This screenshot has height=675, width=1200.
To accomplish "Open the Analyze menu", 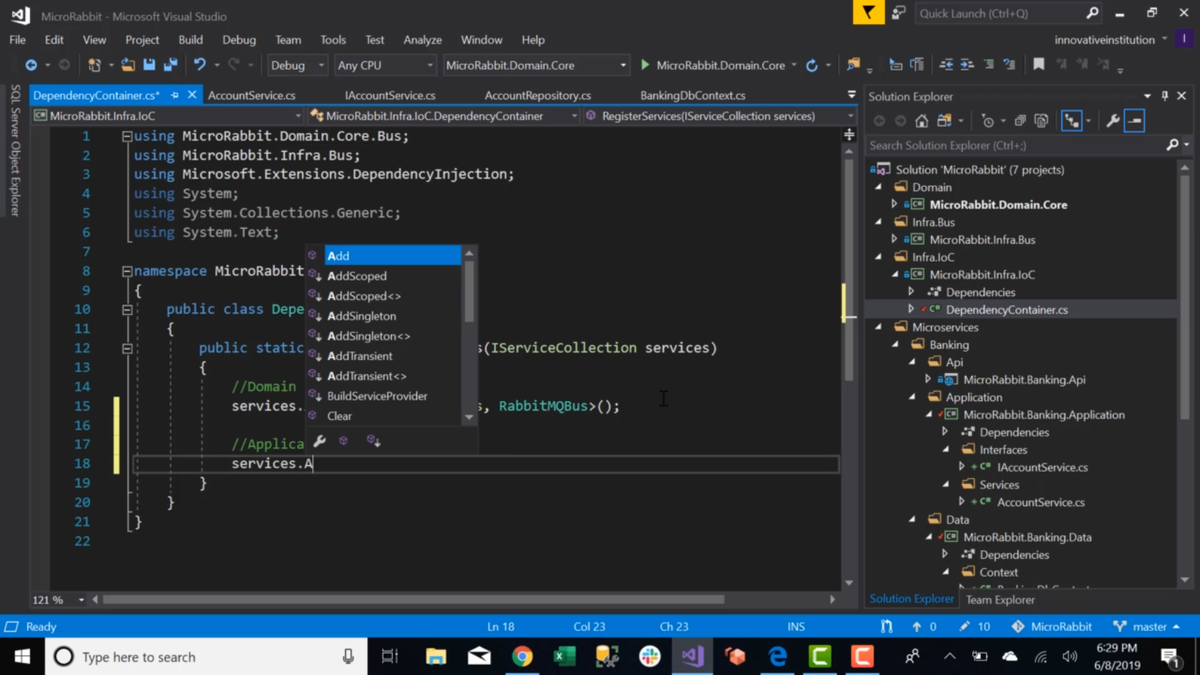I will (x=422, y=40).
